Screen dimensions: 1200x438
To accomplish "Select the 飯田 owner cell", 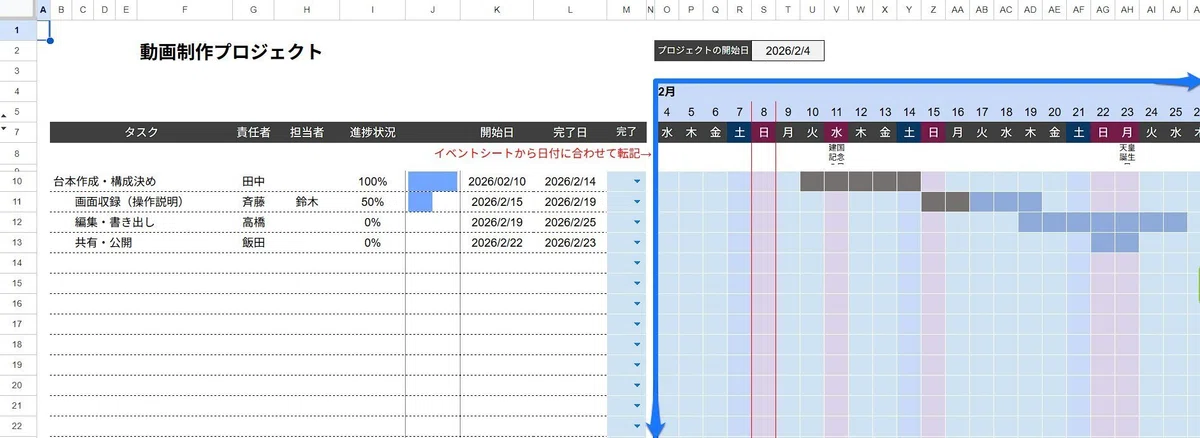I will [x=254, y=243].
